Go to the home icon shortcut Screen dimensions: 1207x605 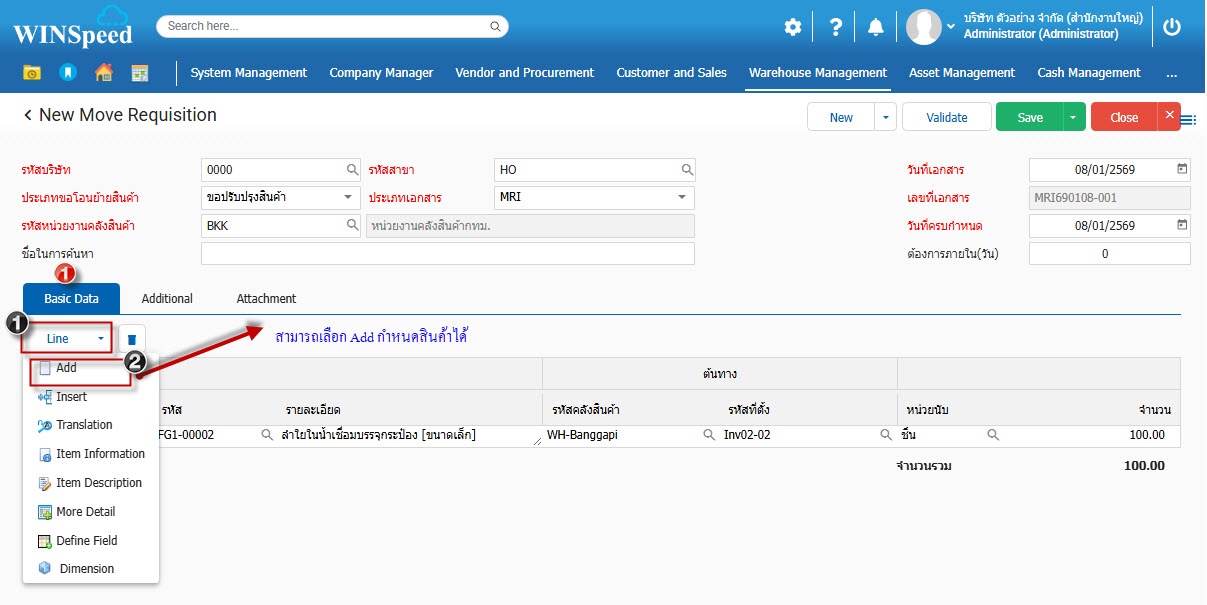[x=103, y=72]
